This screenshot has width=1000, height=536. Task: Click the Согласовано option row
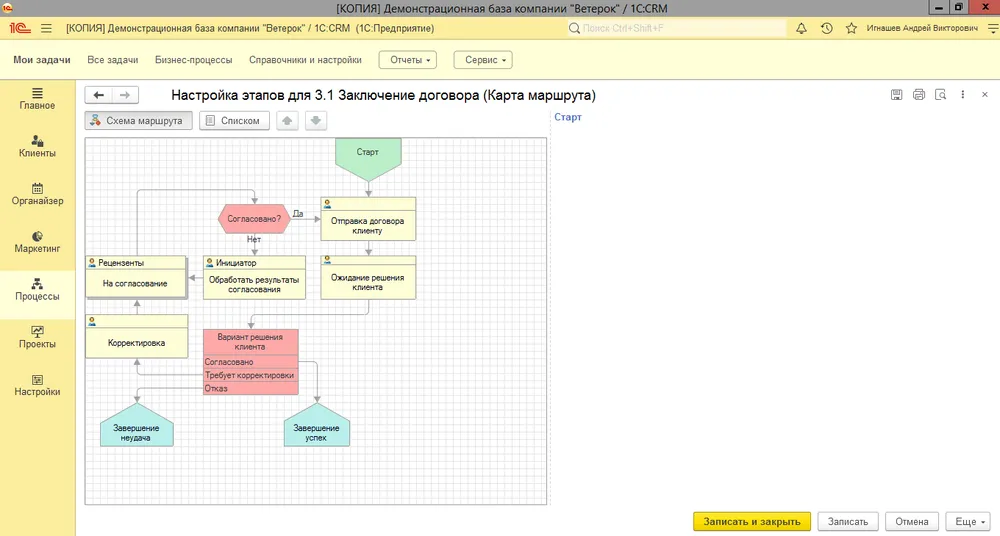pyautogui.click(x=250, y=362)
